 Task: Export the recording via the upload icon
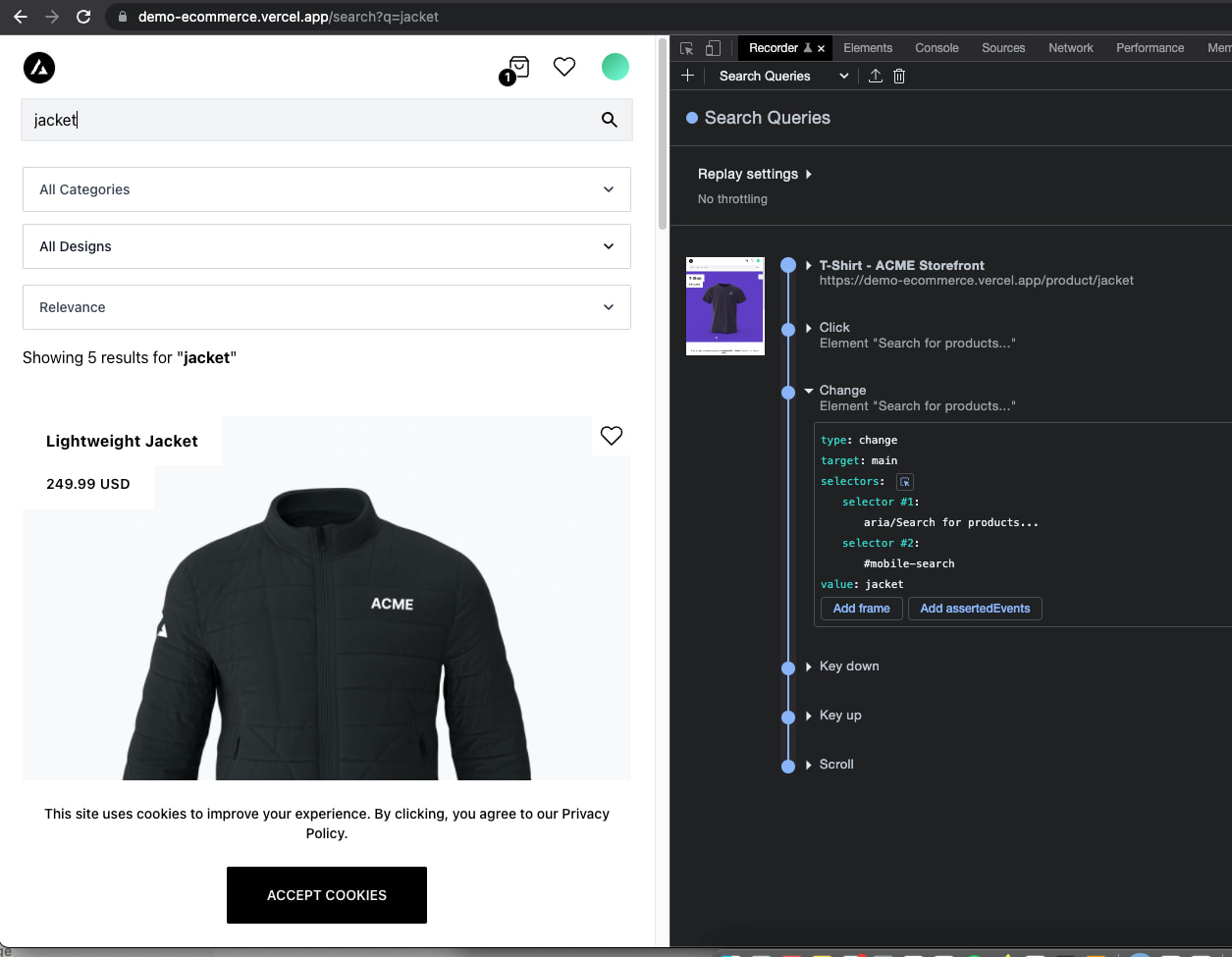tap(876, 76)
